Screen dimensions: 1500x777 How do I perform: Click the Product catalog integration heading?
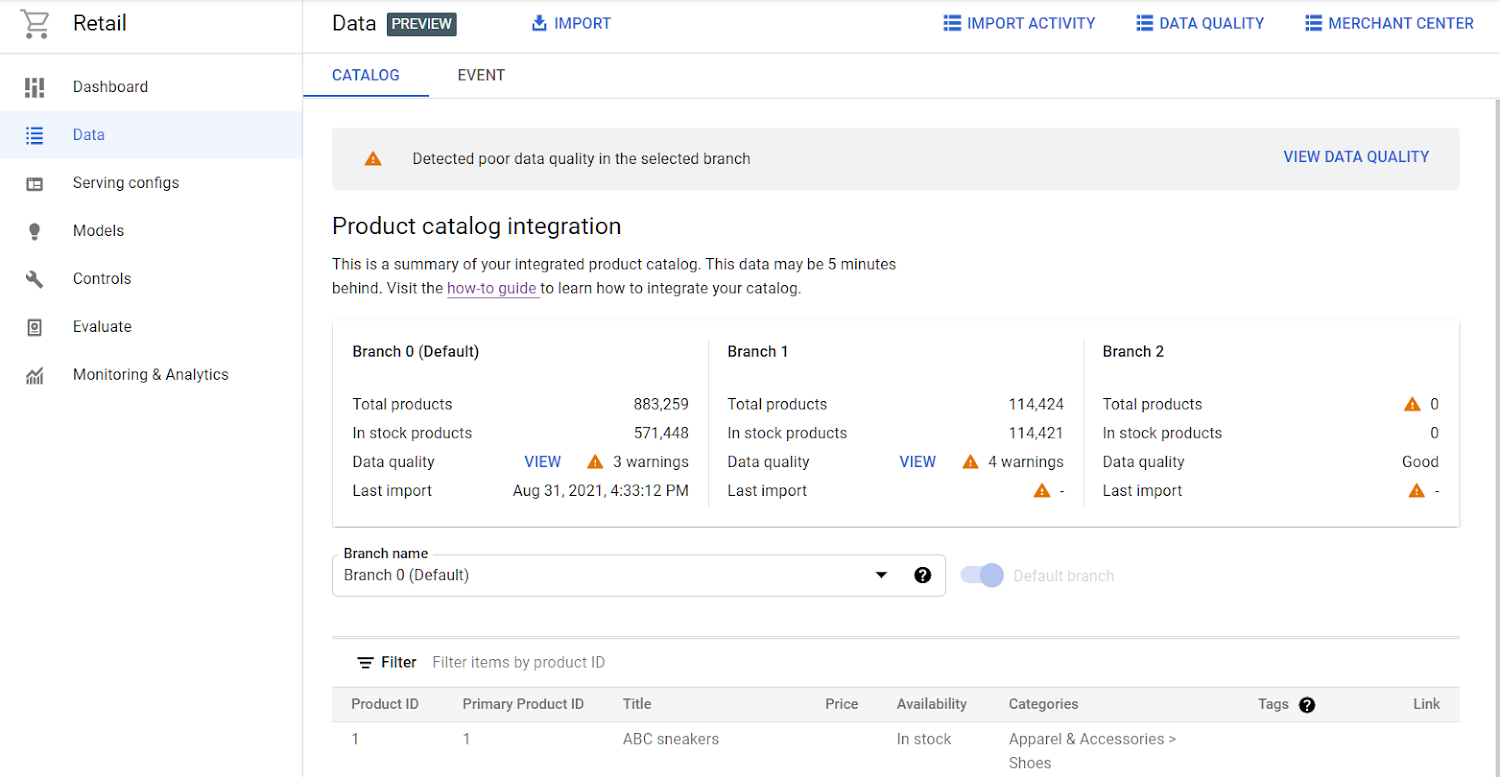pos(477,226)
